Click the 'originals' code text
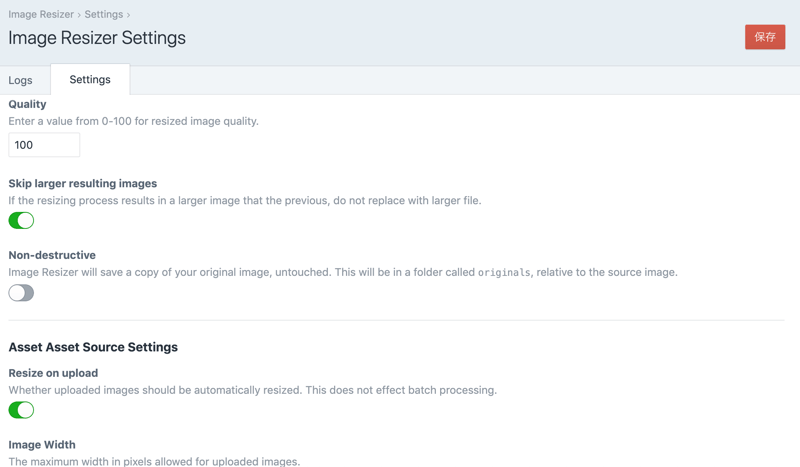The width and height of the screenshot is (800, 467). click(504, 272)
